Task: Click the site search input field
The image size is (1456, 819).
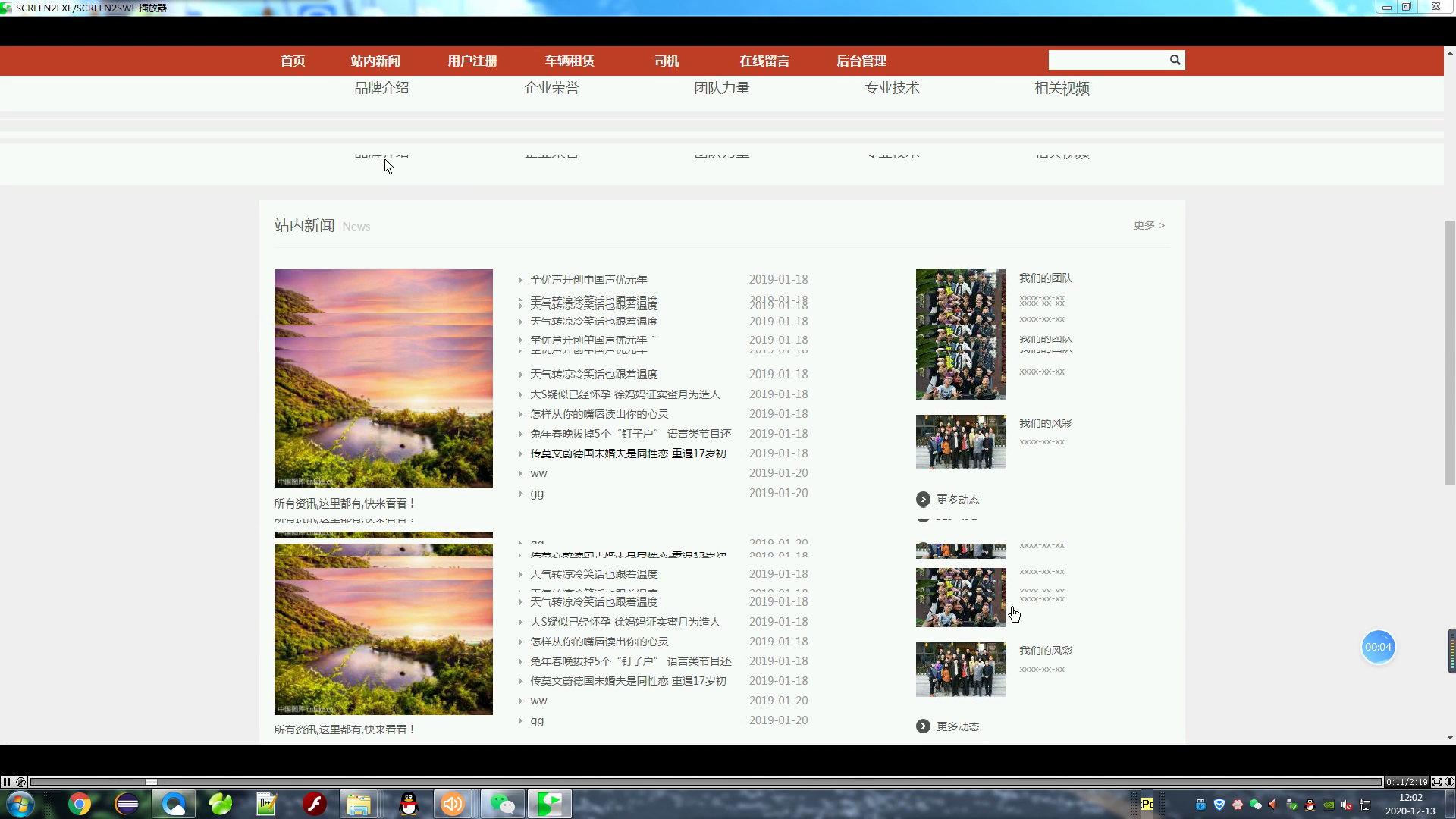Action: point(1108,60)
